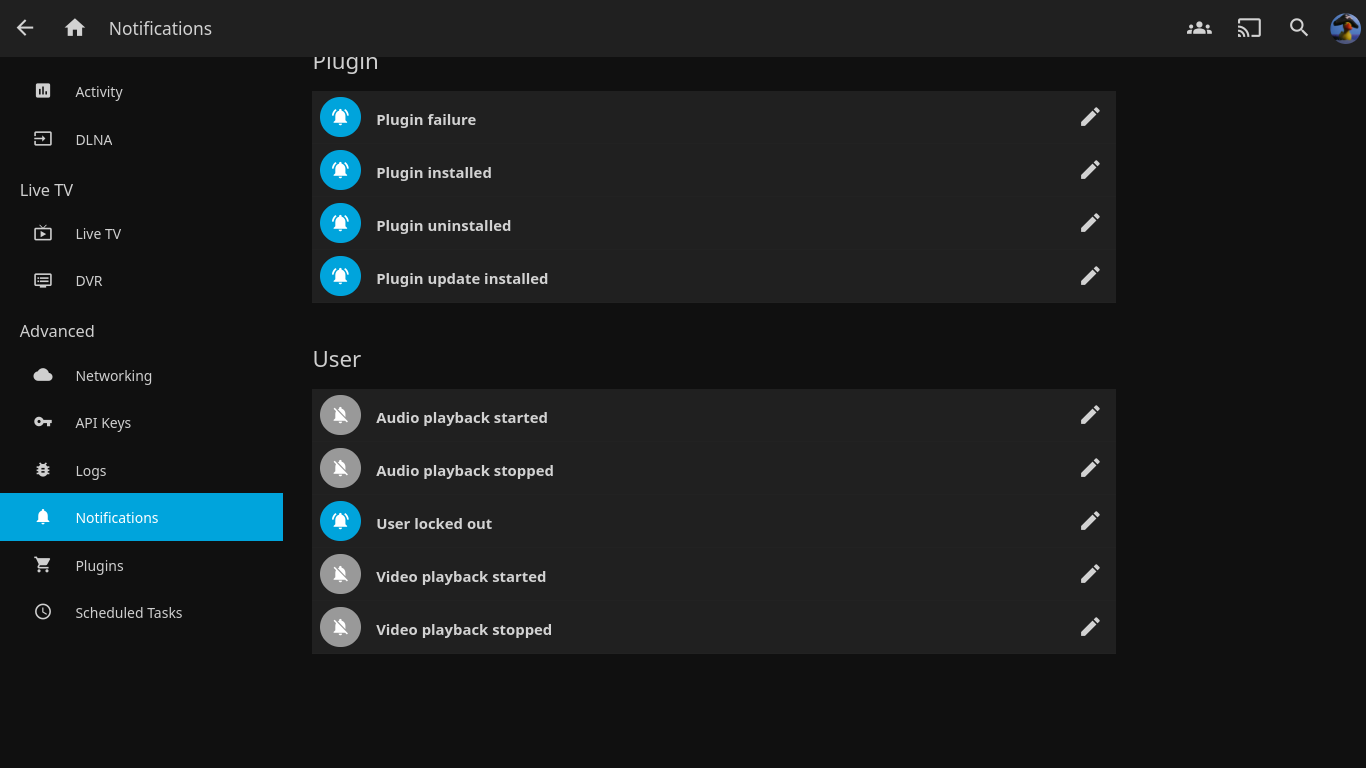Click the Plugin installed bell icon
This screenshot has height=768, width=1366.
pos(340,170)
